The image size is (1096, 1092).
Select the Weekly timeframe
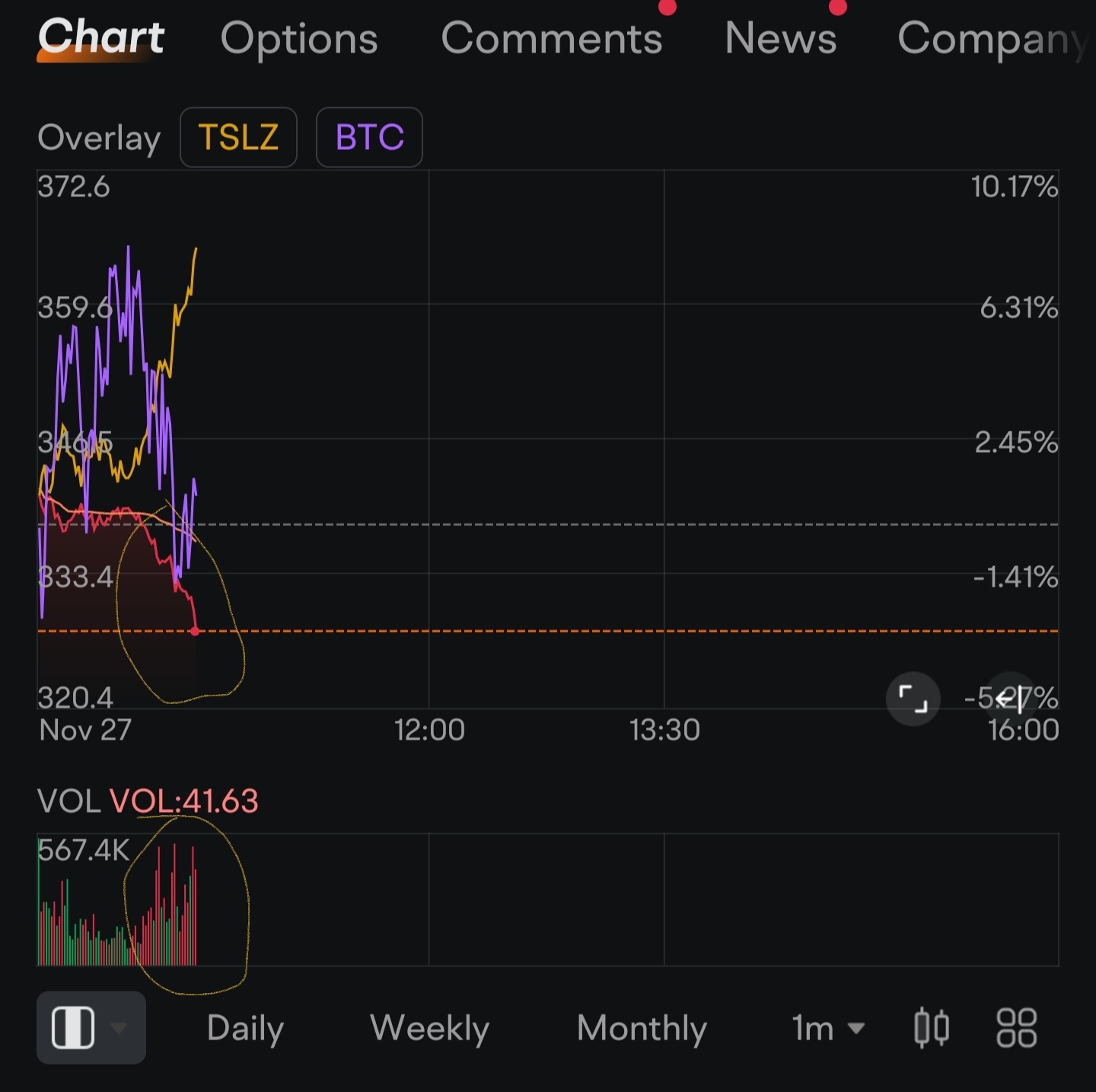(x=429, y=1028)
